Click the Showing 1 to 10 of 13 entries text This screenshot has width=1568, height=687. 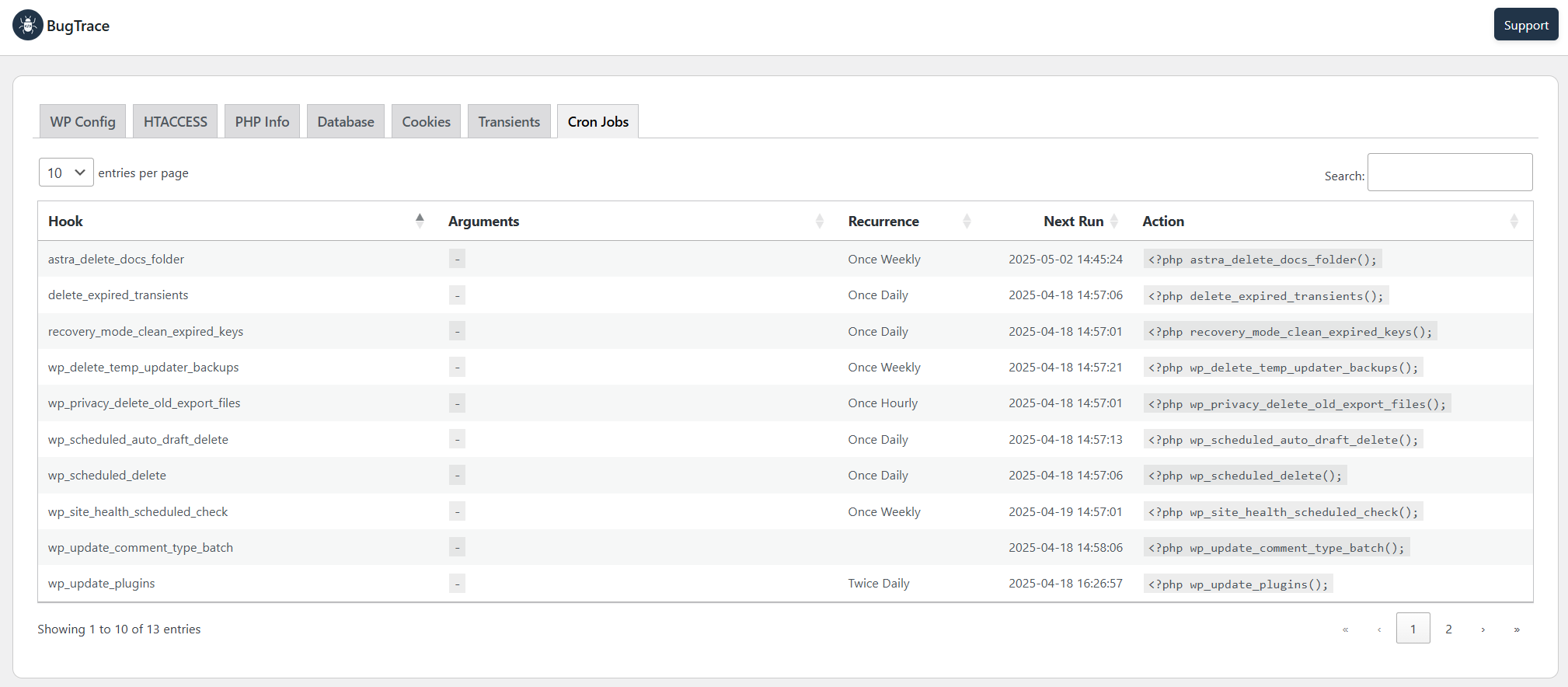(119, 629)
